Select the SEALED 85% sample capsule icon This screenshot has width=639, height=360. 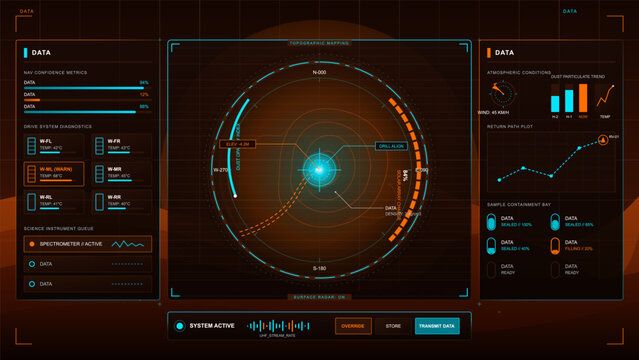555,222
